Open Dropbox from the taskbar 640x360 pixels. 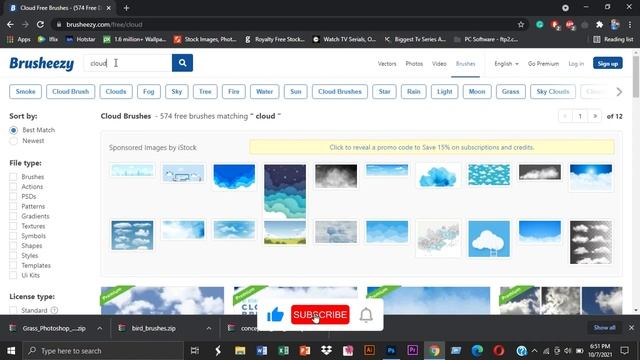pos(326,351)
